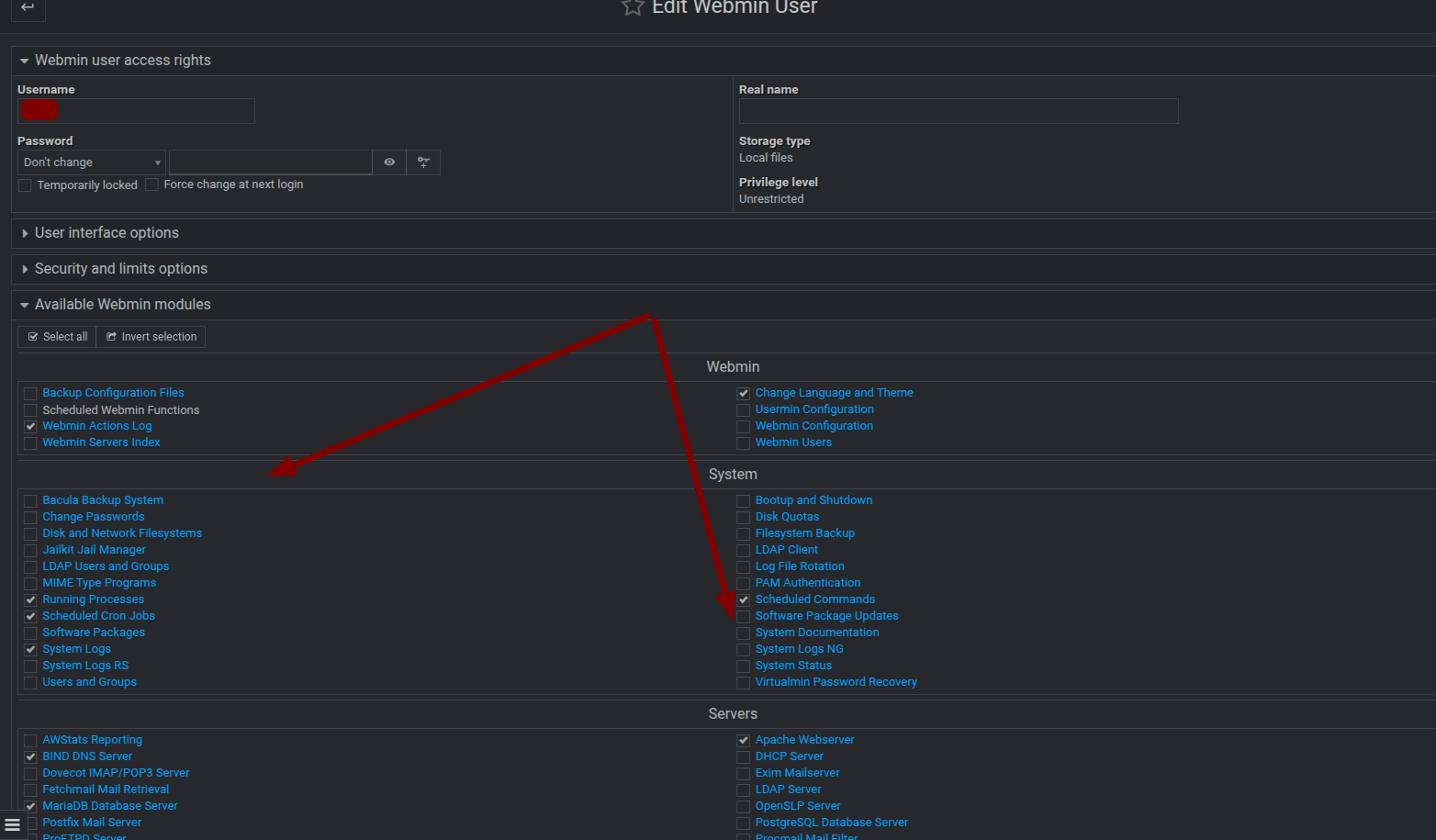Click the Invert selection button
Screen dimensions: 1436x840
pos(151,337)
